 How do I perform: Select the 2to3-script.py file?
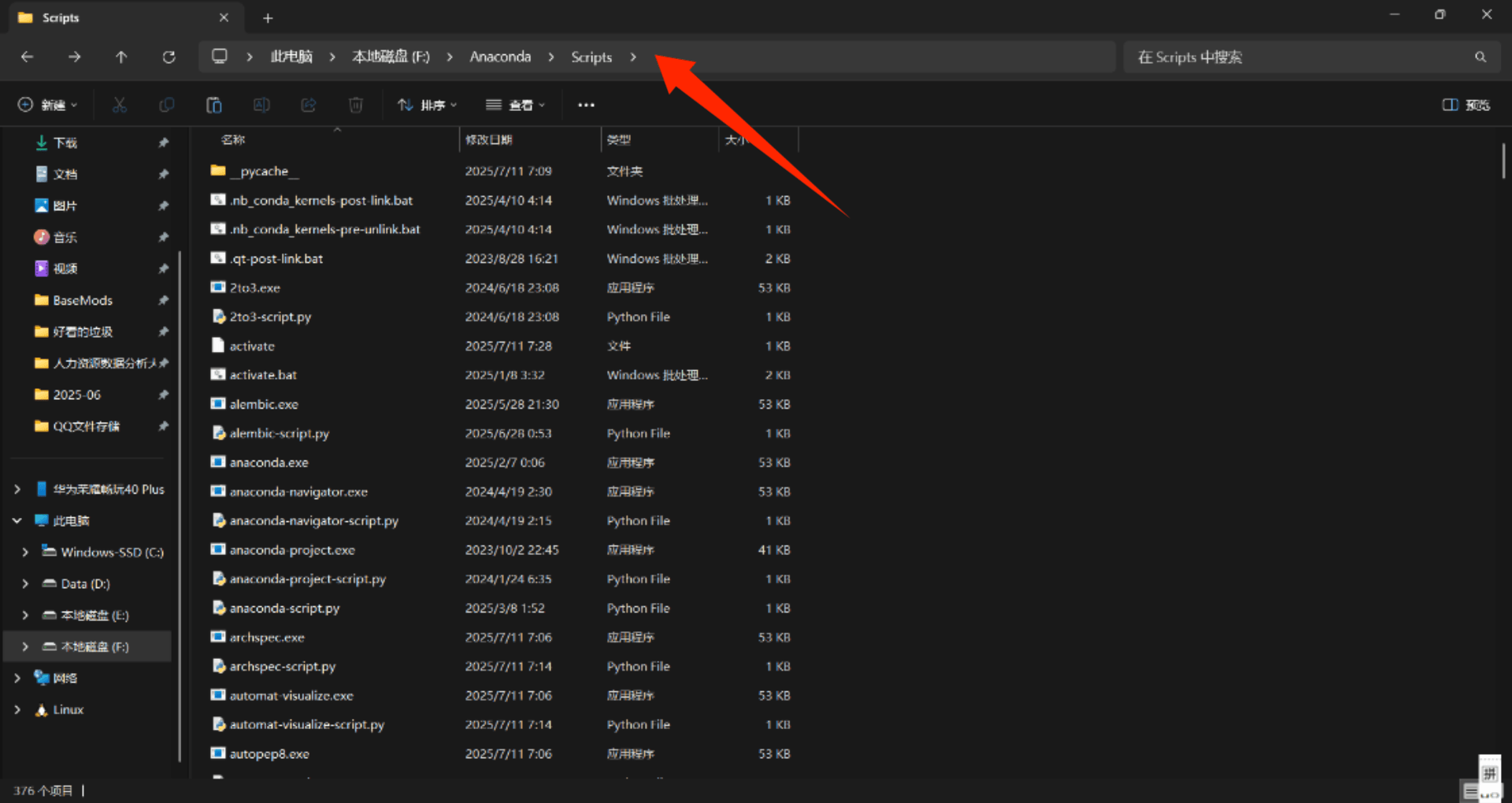point(270,316)
